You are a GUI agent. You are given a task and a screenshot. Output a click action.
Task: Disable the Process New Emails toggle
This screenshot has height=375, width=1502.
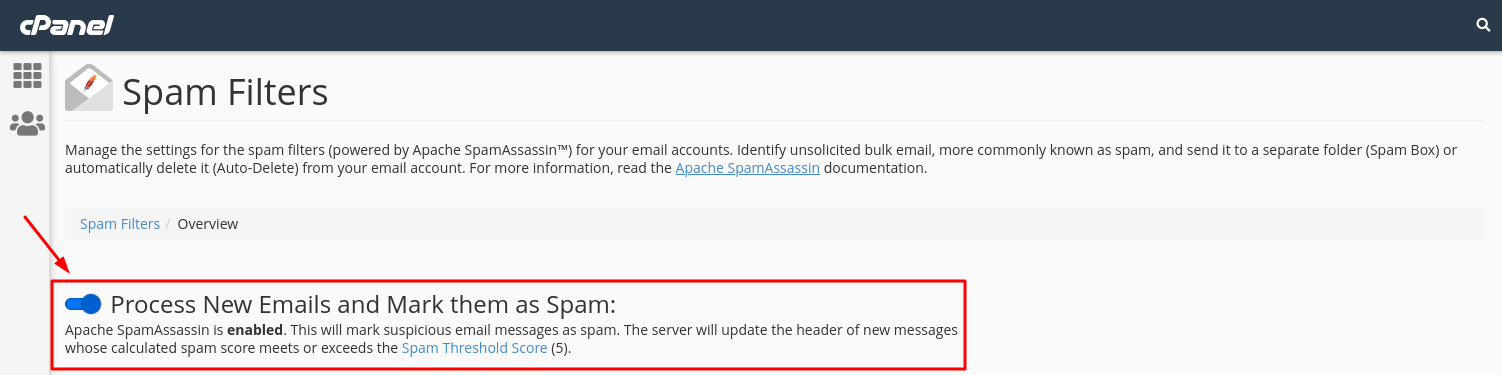coord(83,304)
